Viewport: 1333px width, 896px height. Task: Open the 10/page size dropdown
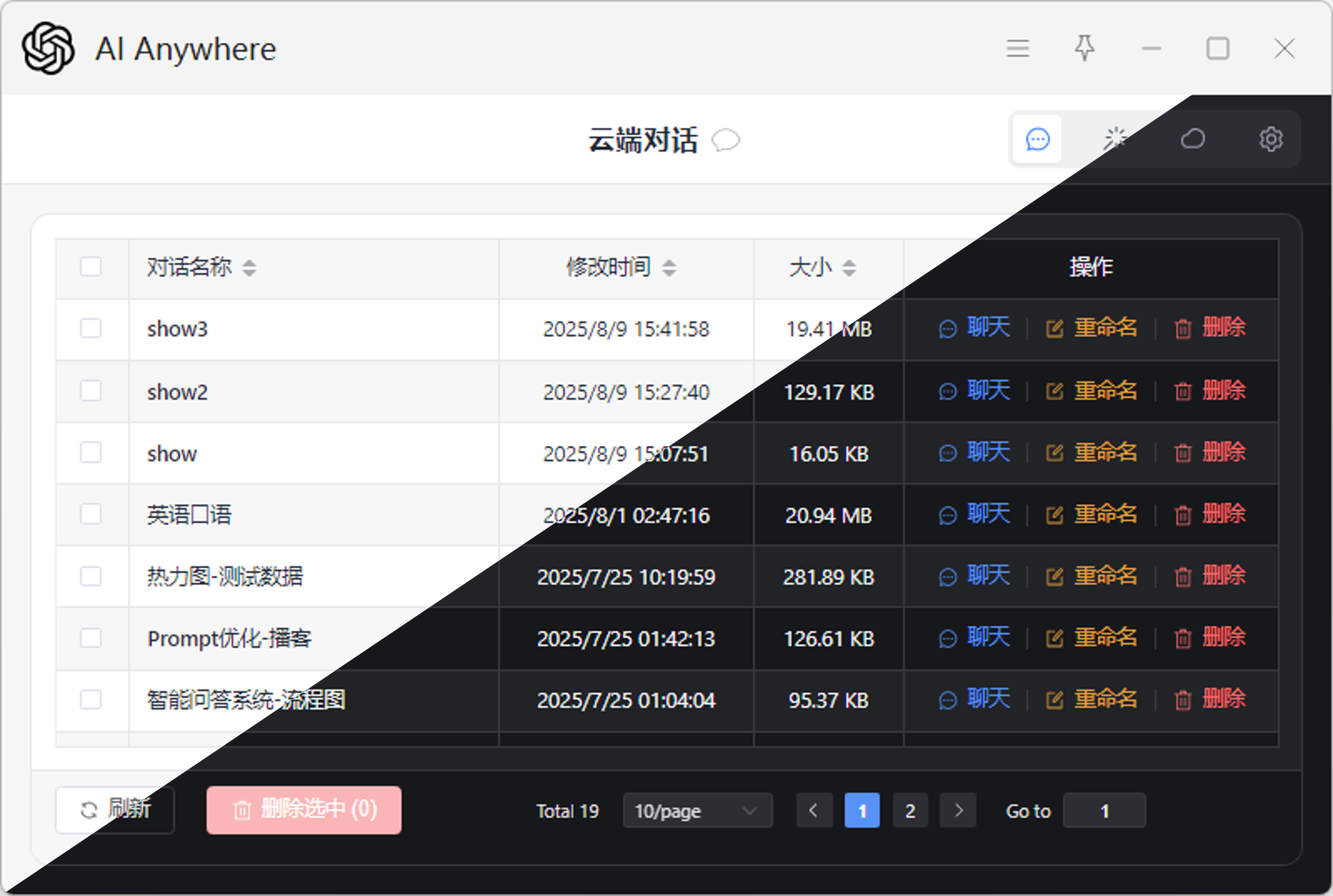(698, 810)
